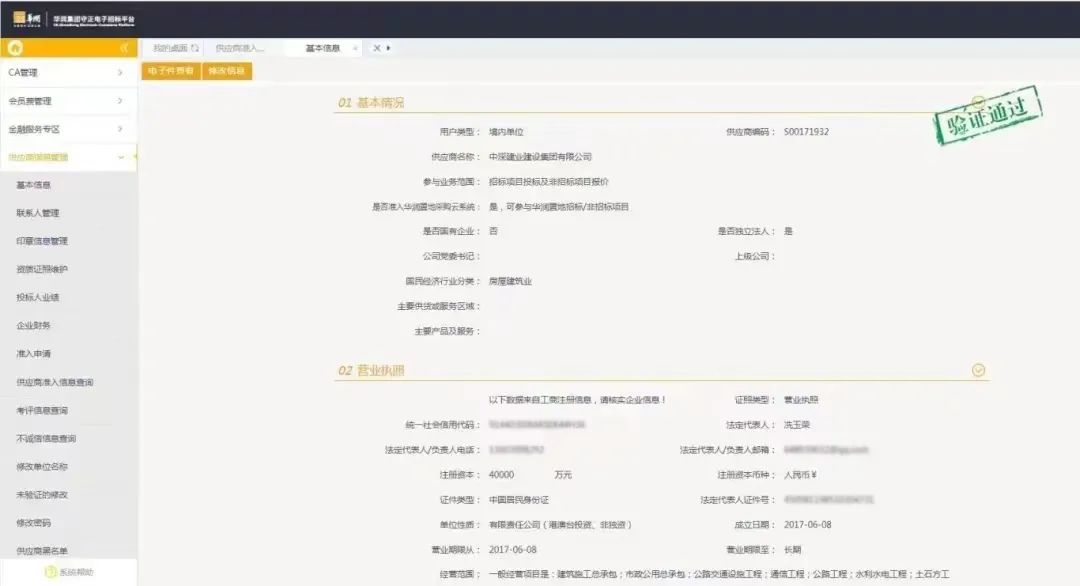Collapse the 供应商信息管理 menu
The height and width of the screenshot is (586, 1080).
tap(120, 157)
